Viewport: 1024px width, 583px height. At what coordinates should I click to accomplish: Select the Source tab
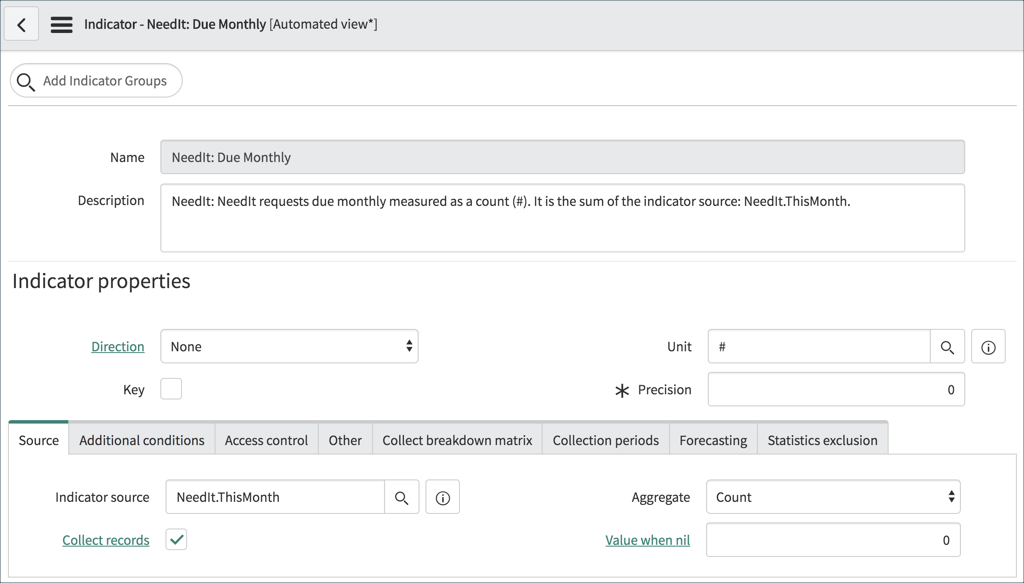click(39, 440)
